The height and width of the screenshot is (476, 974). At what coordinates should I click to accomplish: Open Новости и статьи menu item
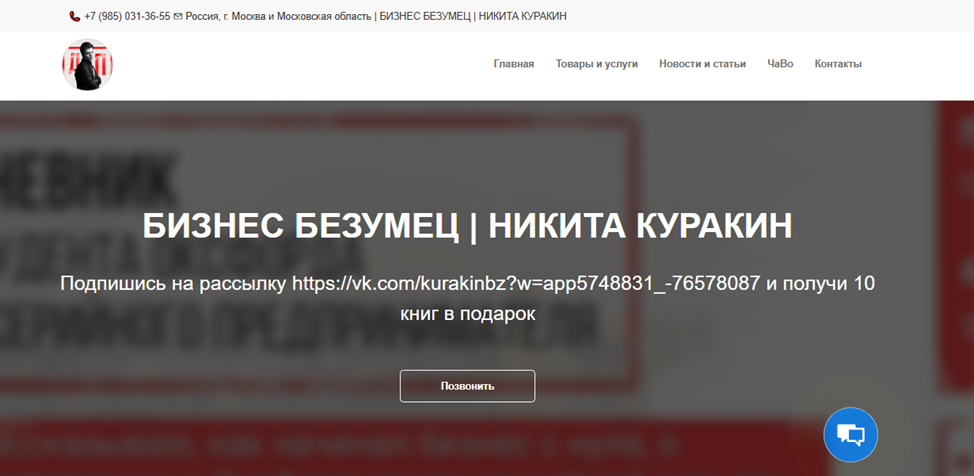tap(703, 63)
